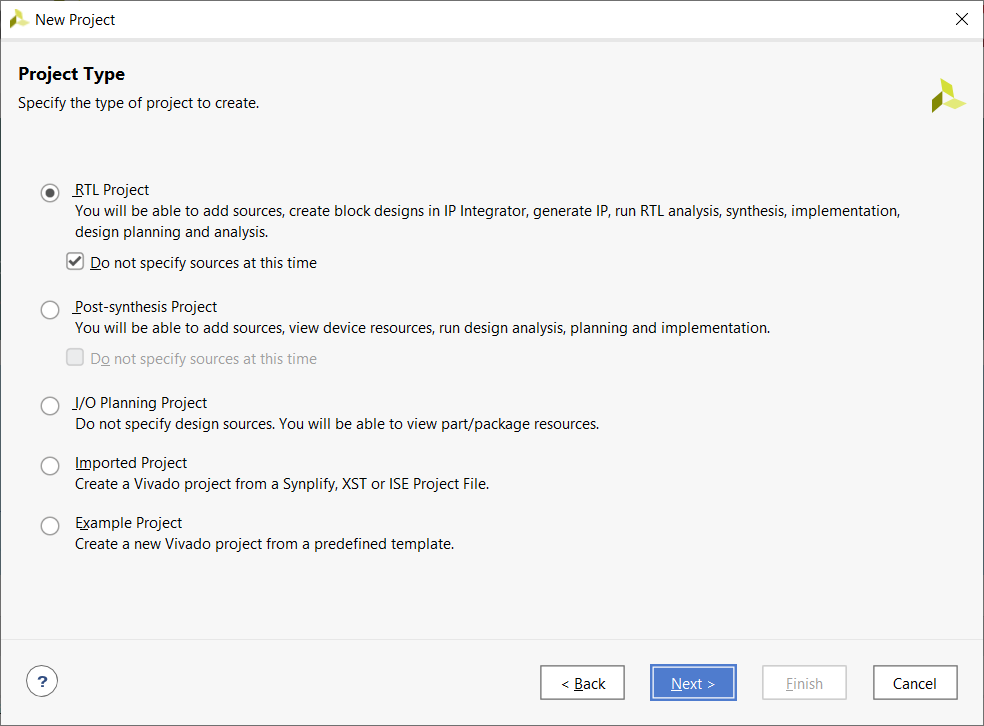Click the 'RTL Project' label text
The height and width of the screenshot is (726, 984).
(112, 190)
